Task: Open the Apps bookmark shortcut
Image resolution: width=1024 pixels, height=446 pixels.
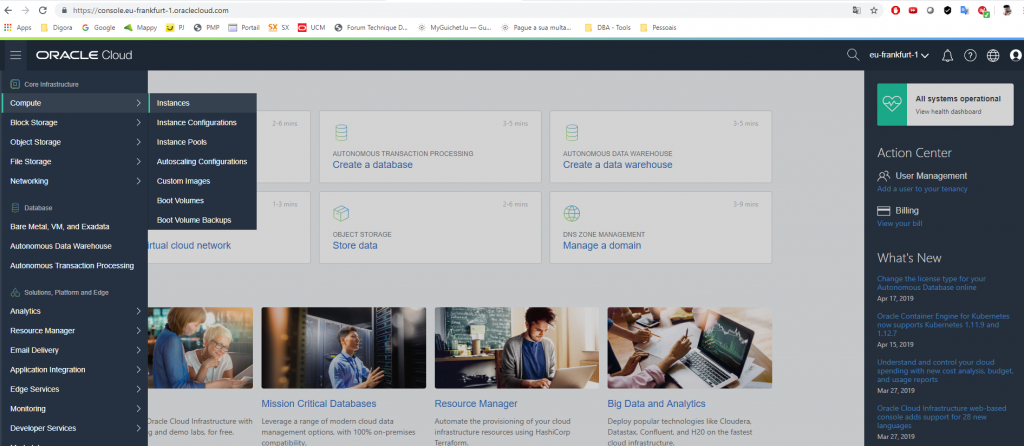Action: pos(18,27)
